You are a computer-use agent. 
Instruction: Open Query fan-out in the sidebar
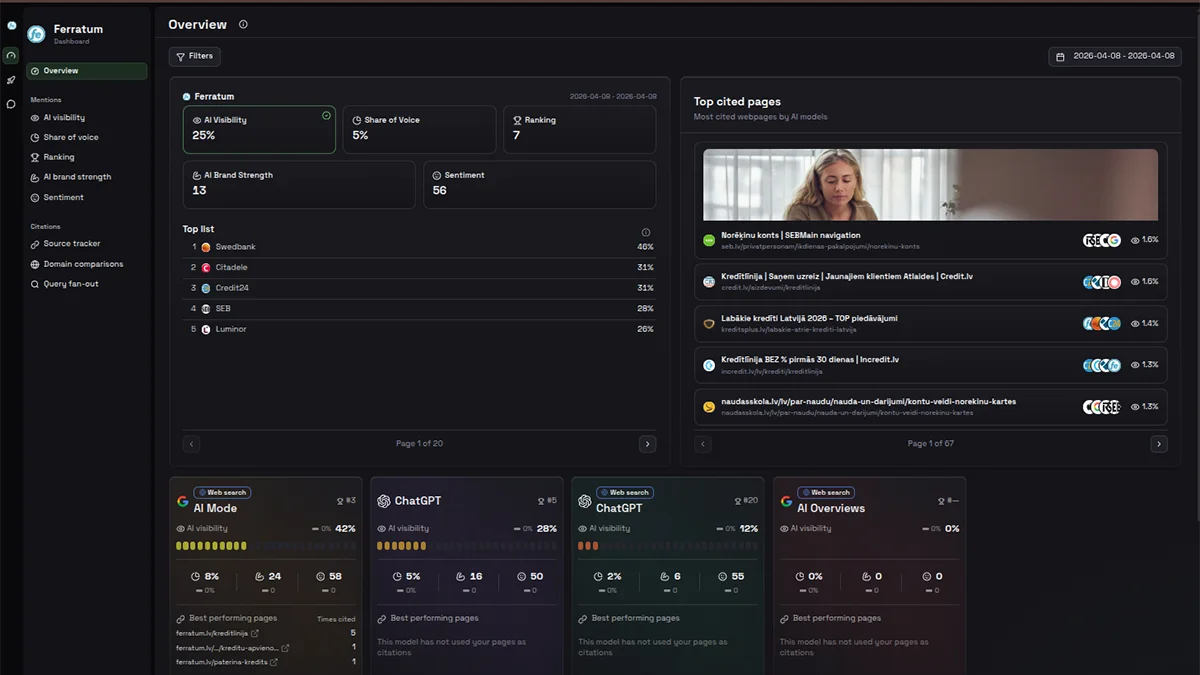click(71, 284)
